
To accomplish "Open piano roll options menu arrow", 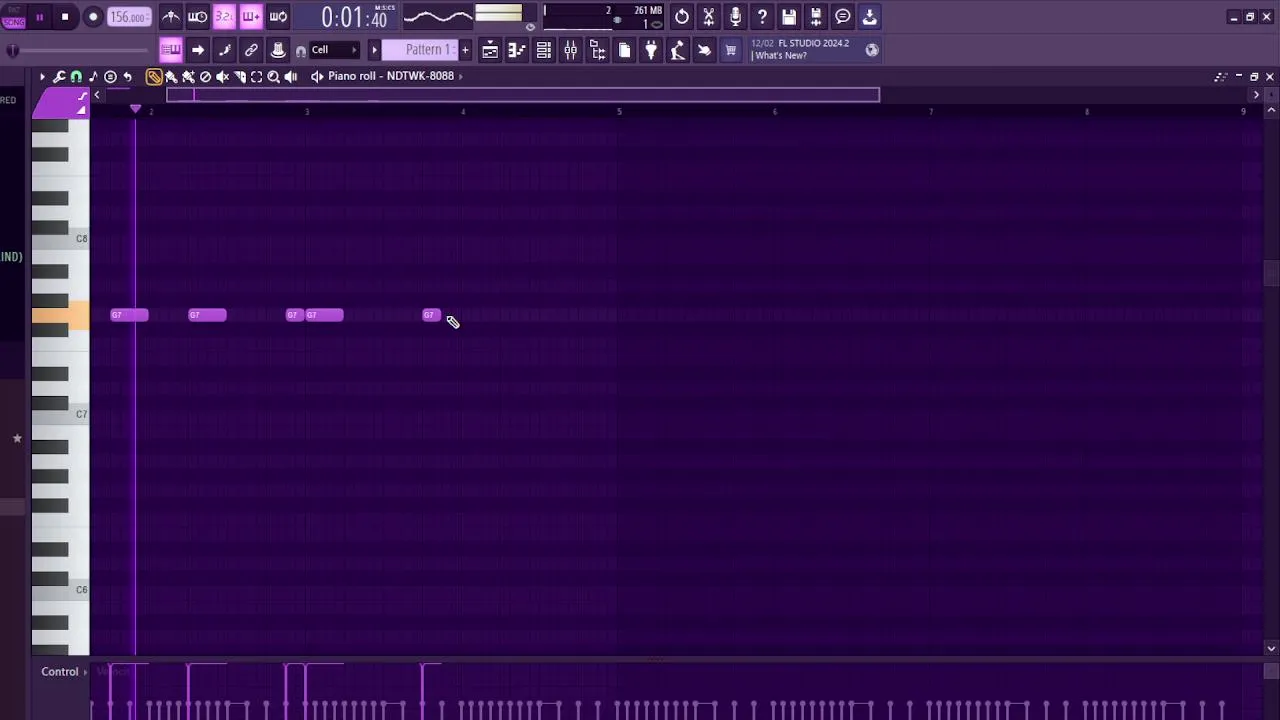I will [x=42, y=76].
